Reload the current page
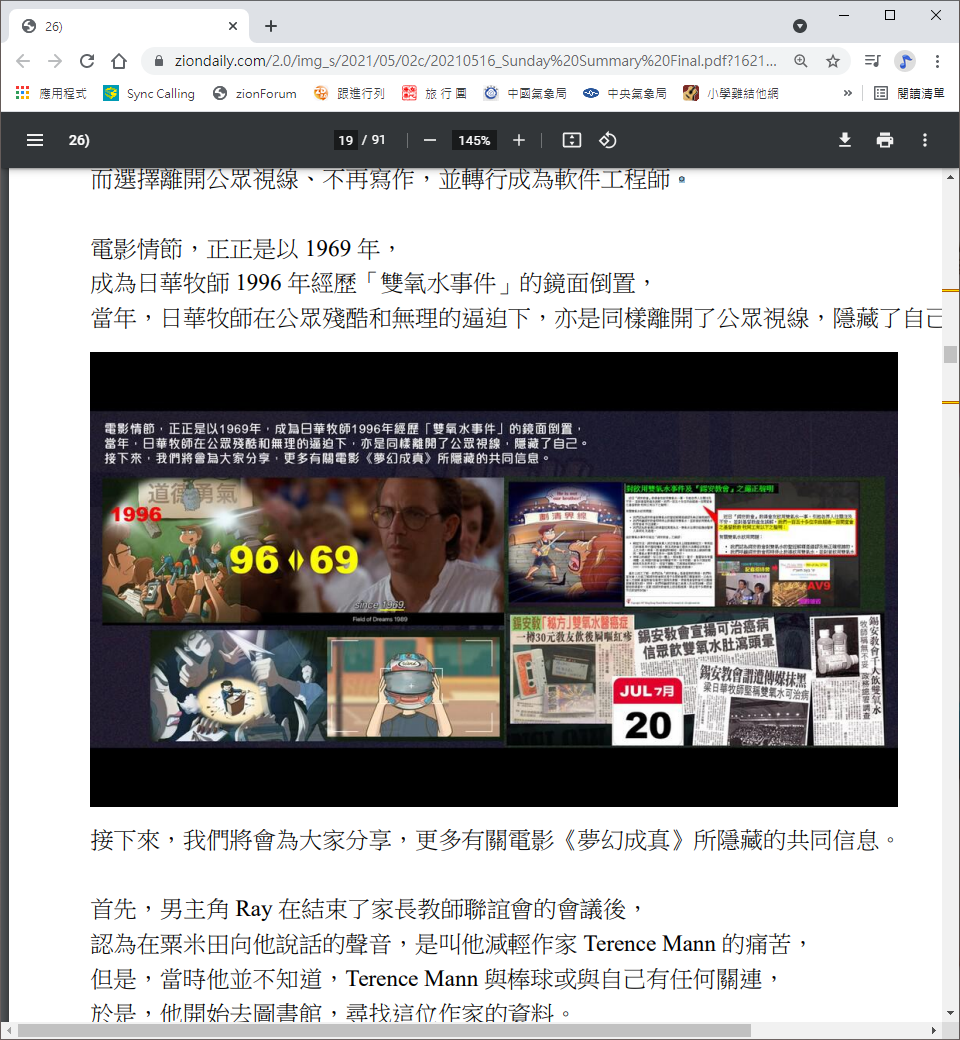Image resolution: width=960 pixels, height=1040 pixels. [87, 61]
